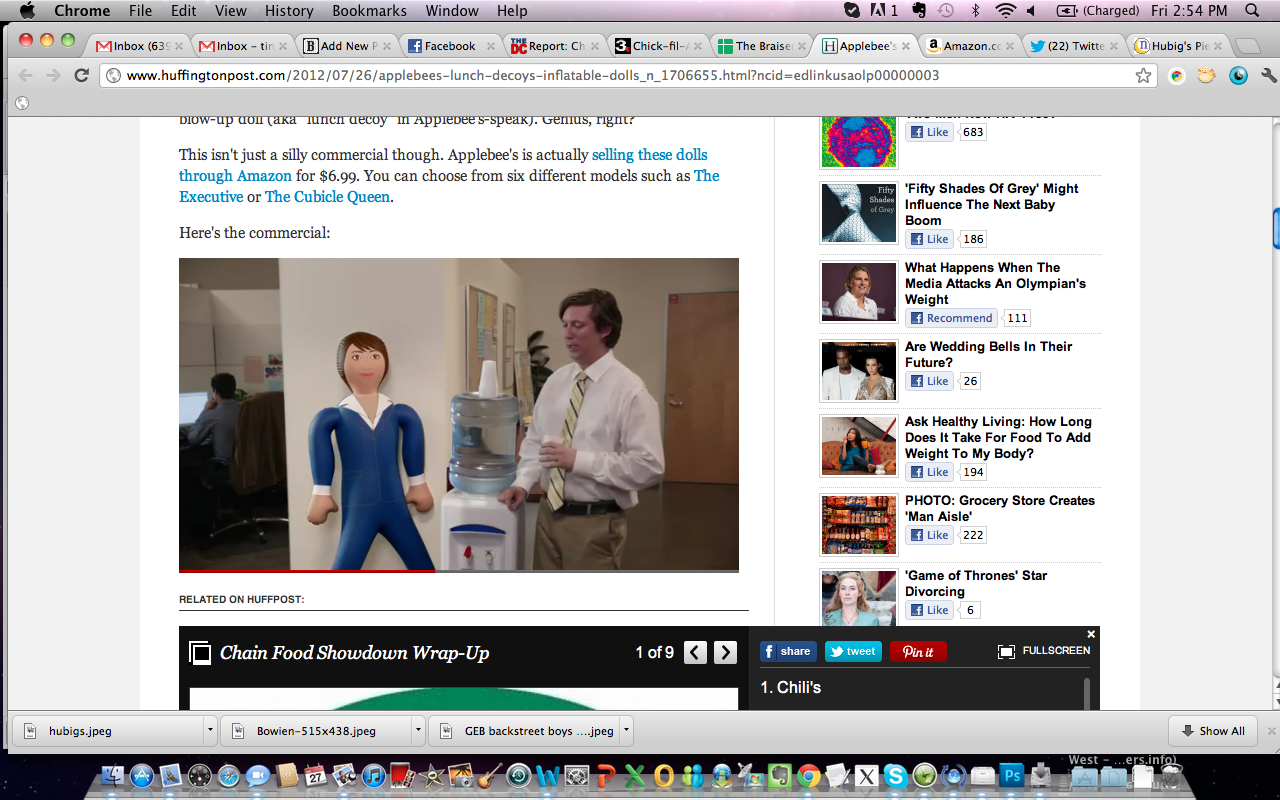Launch Photoshop from the dock

[x=1011, y=776]
